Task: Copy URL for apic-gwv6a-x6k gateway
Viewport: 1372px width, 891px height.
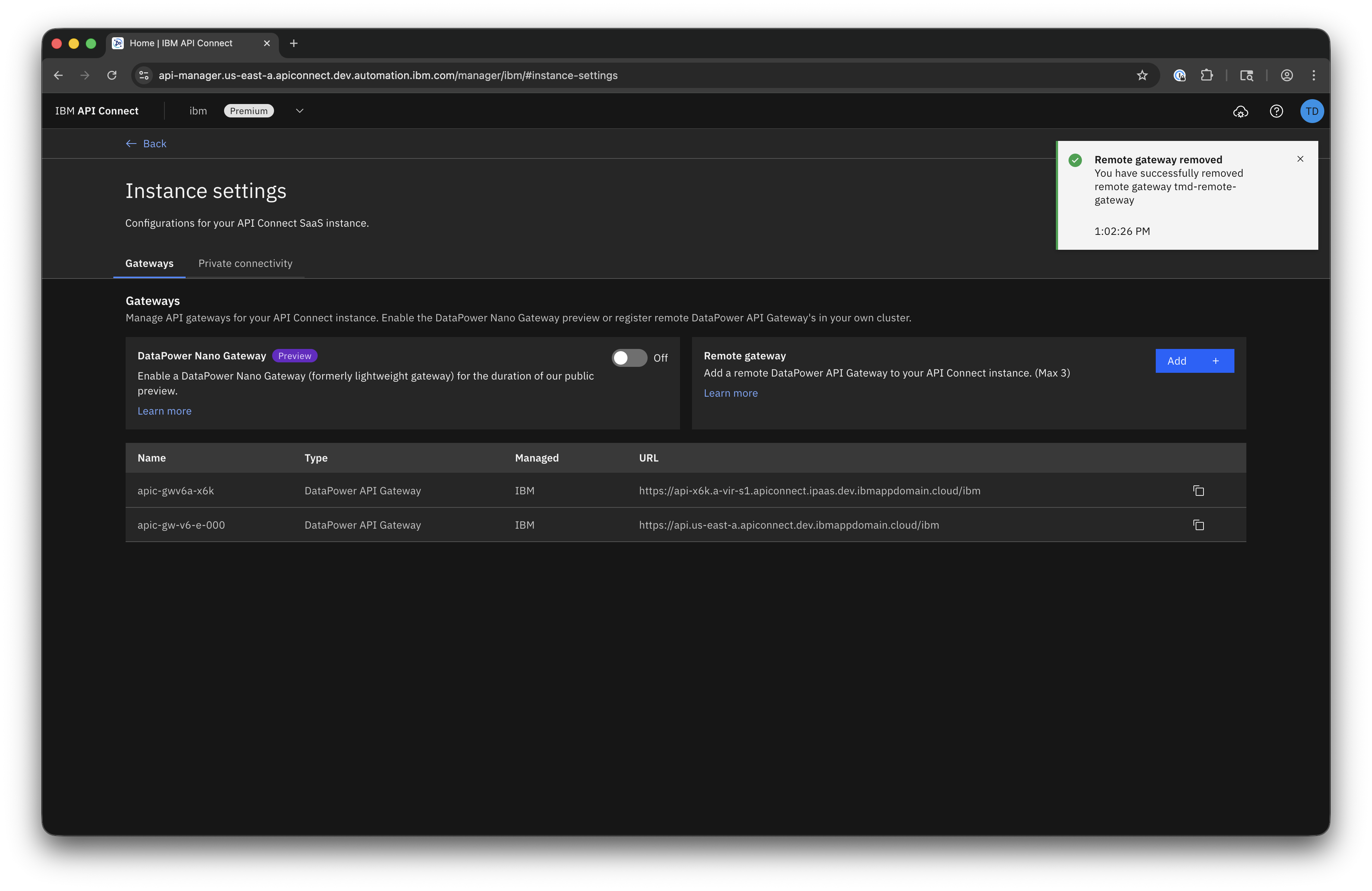Action: tap(1199, 491)
